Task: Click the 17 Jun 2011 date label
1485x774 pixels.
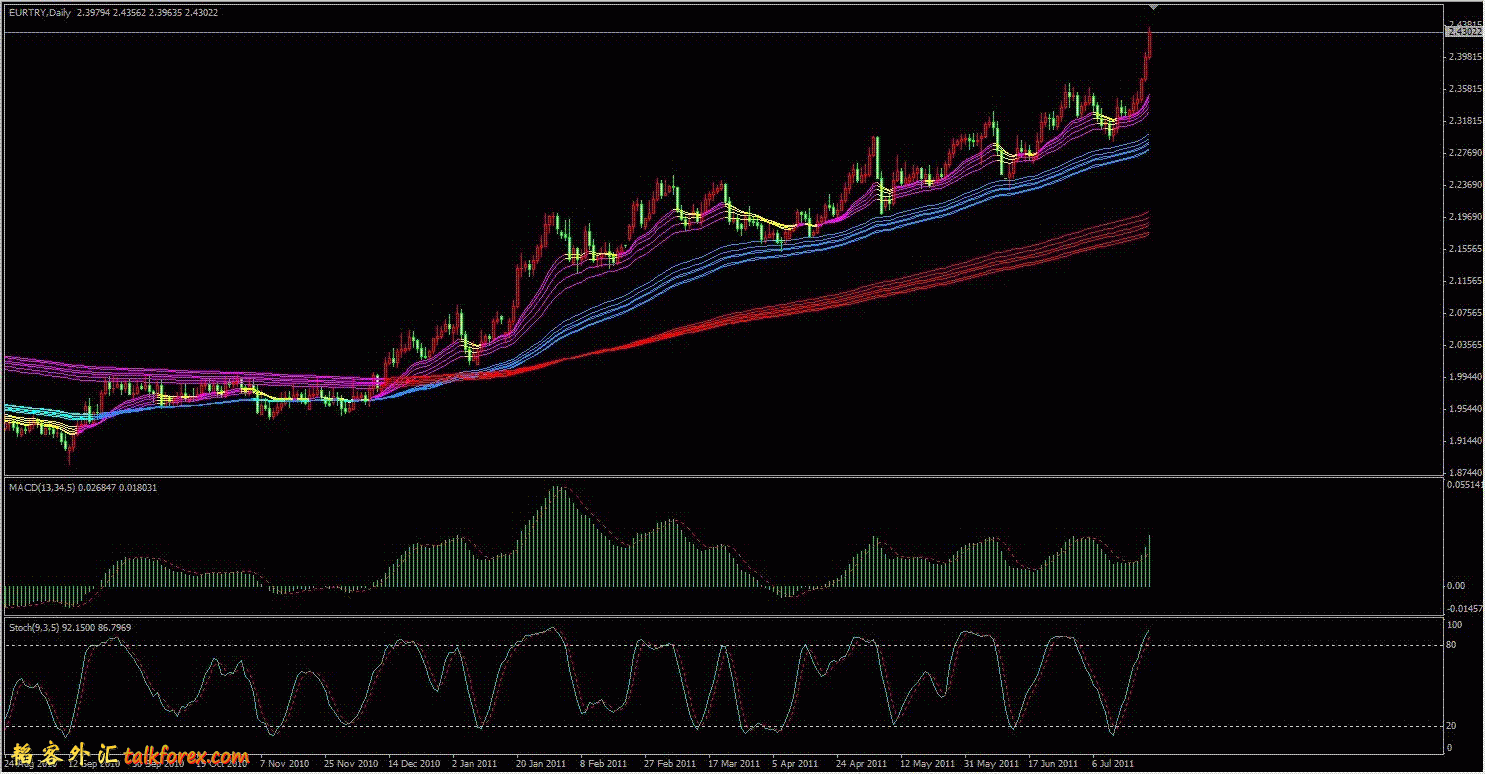Action: click(x=1054, y=763)
